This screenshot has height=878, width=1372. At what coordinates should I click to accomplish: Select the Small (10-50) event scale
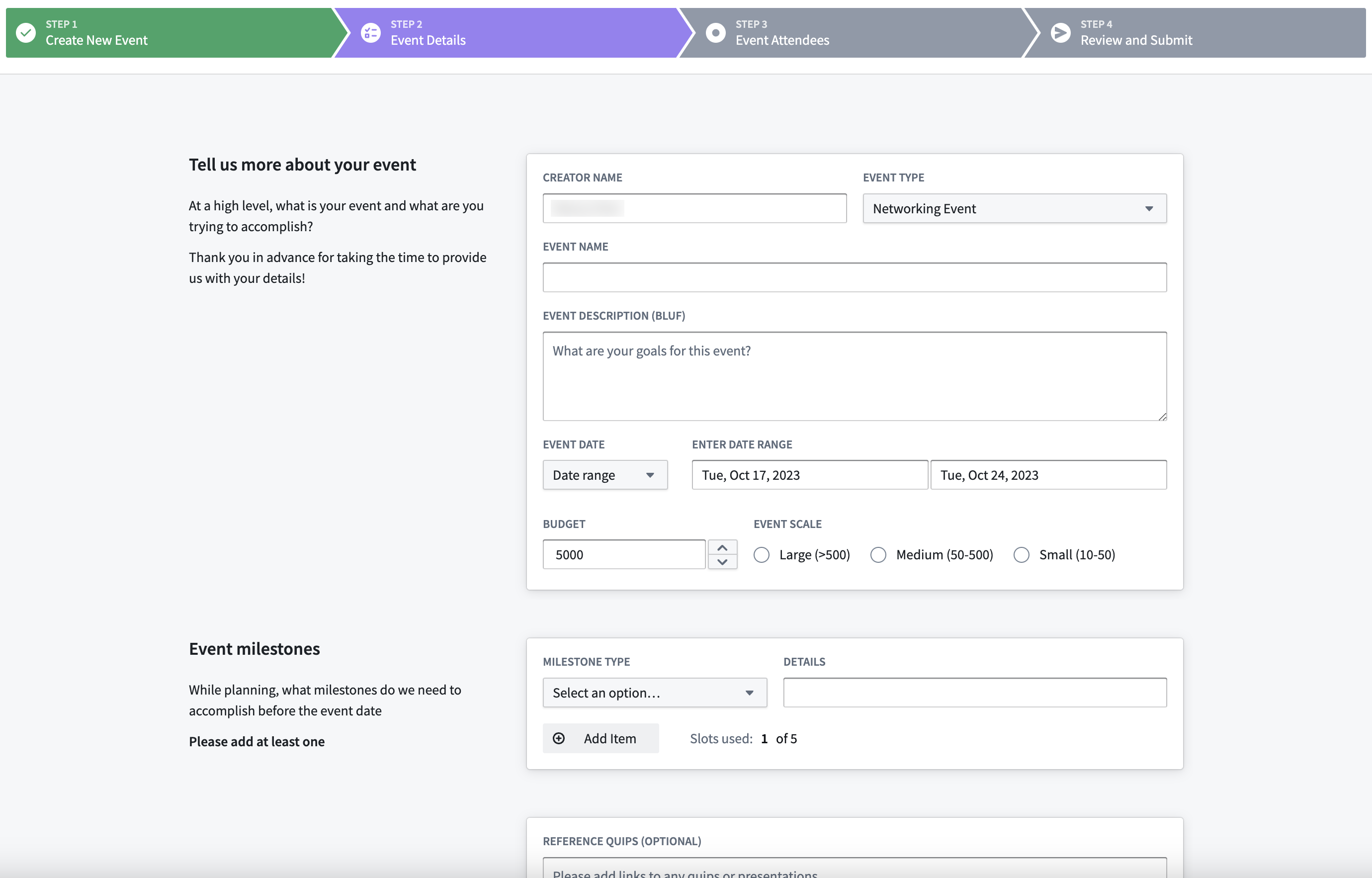[x=1022, y=555]
